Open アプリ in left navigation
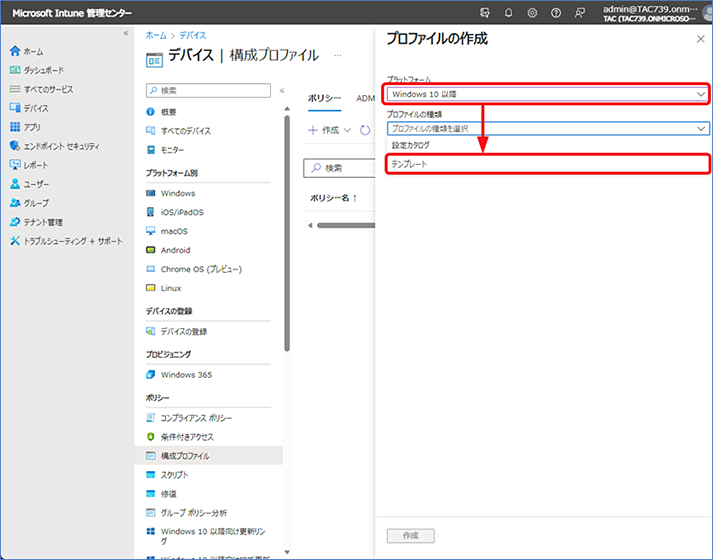Image resolution: width=713 pixels, height=560 pixels. [25, 127]
